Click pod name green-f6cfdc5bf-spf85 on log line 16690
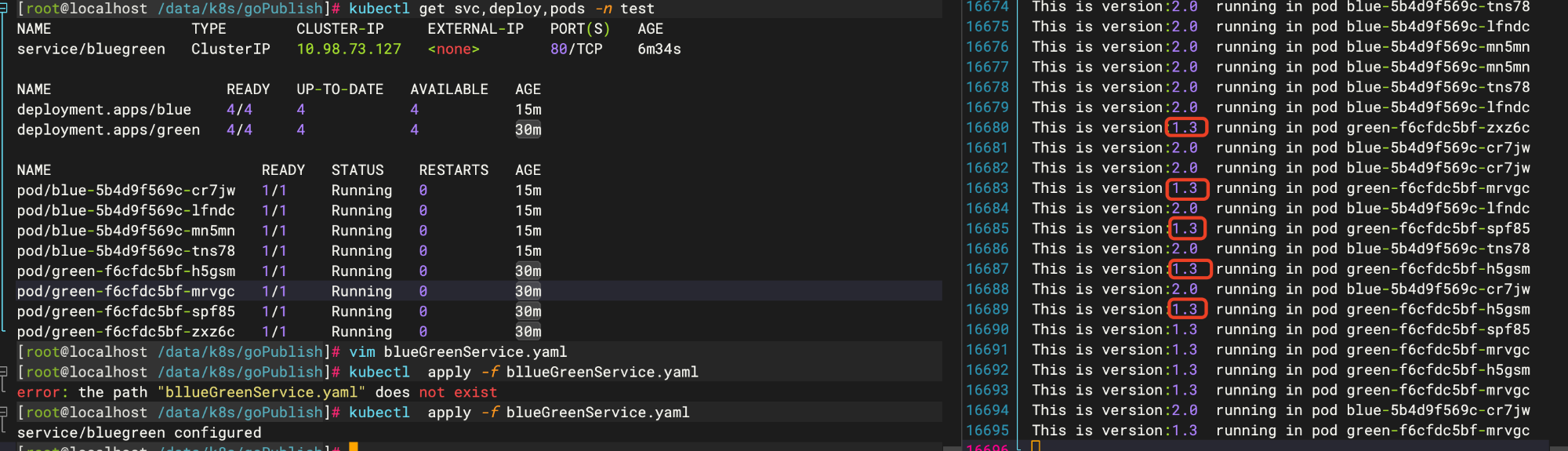1568x451 pixels. point(1438,329)
